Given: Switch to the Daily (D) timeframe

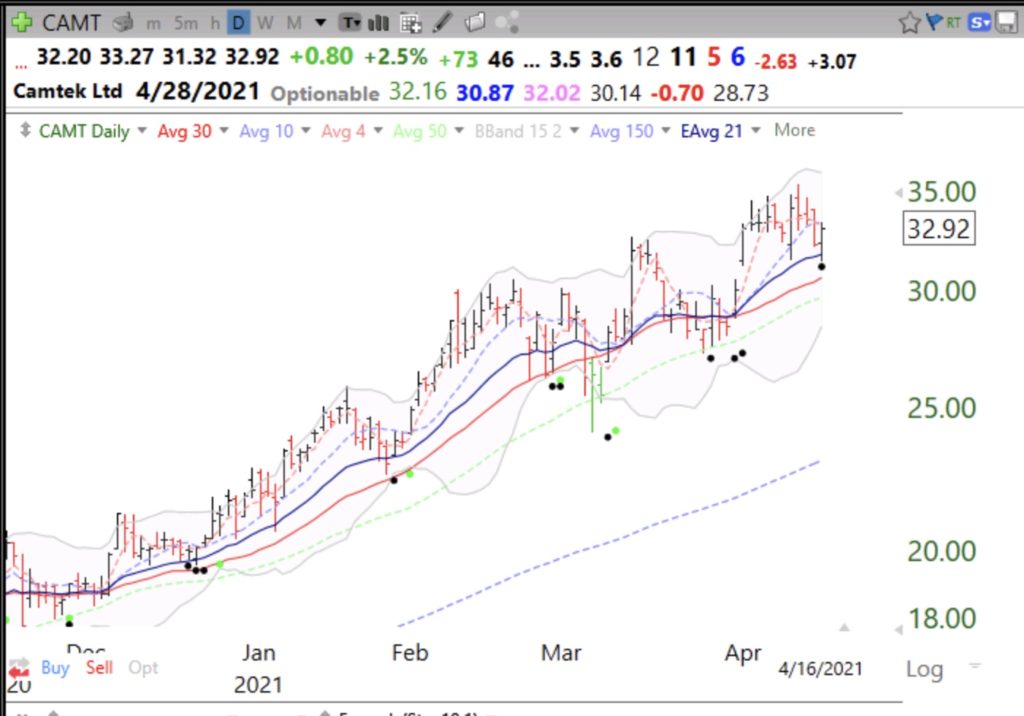Looking at the screenshot, I should tap(238, 22).
